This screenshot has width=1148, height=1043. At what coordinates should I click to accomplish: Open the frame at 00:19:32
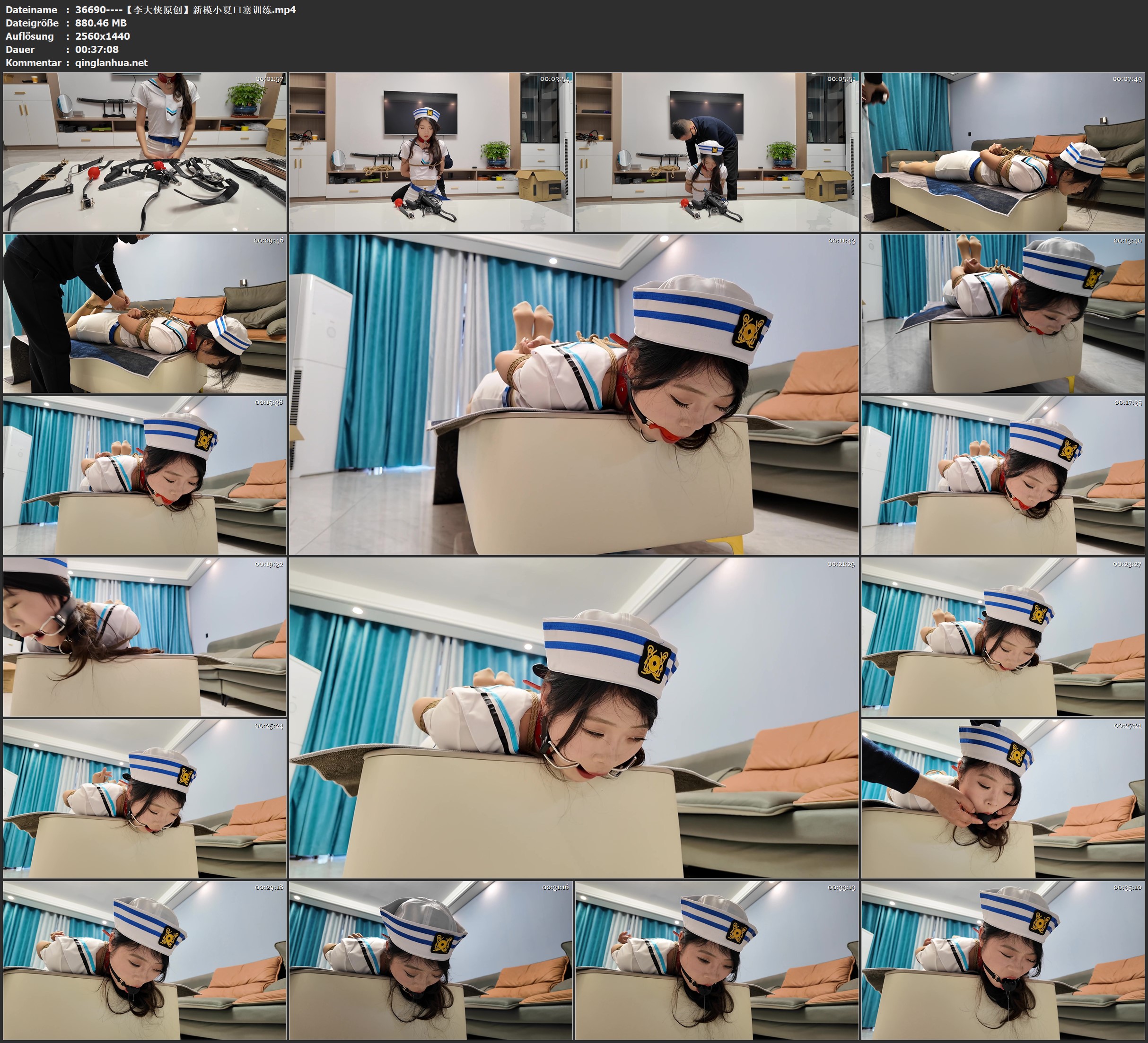pyautogui.click(x=145, y=636)
